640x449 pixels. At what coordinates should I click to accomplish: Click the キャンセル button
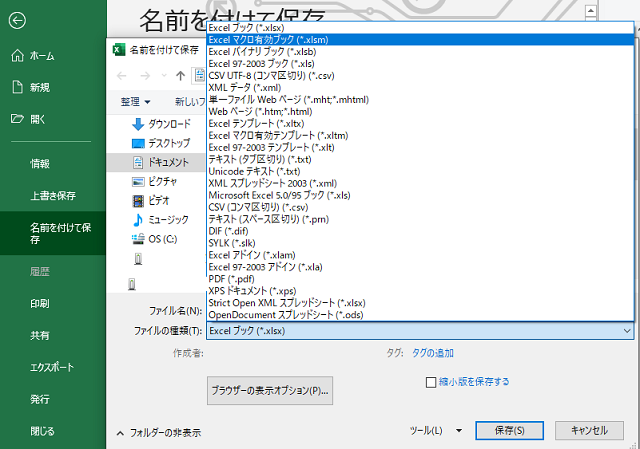pos(589,431)
